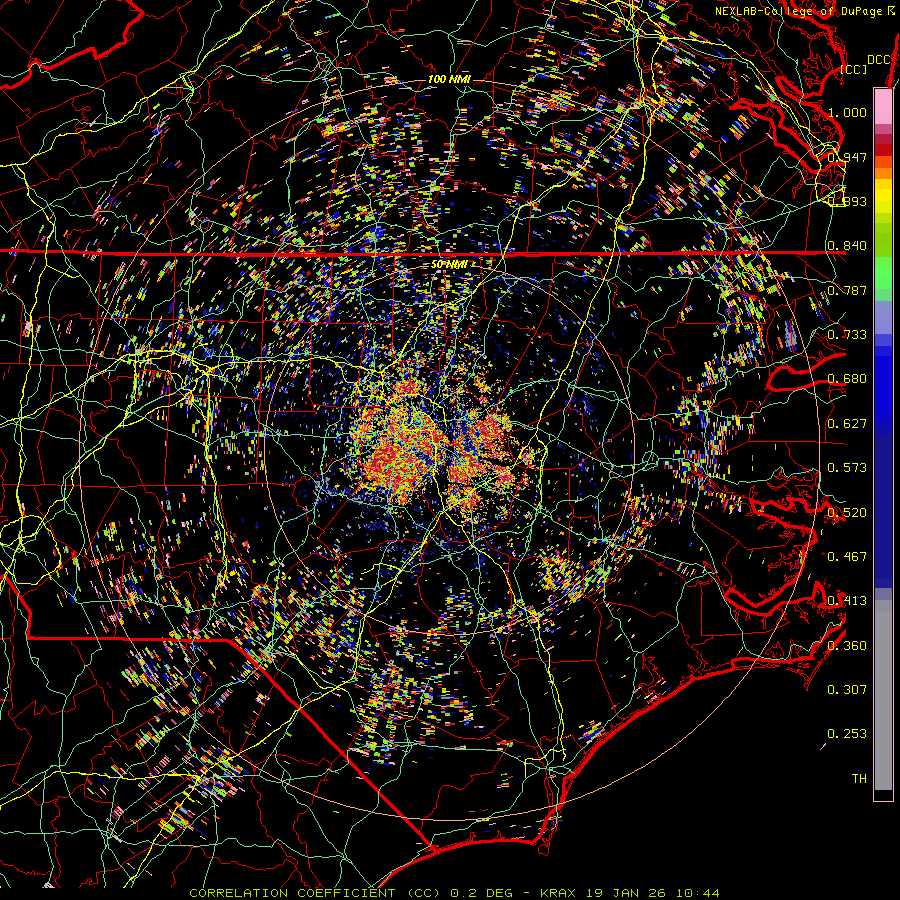This screenshot has height=900, width=900.
Task: Pick the yellow segment of the color bar
Action: pyautogui.click(x=883, y=198)
